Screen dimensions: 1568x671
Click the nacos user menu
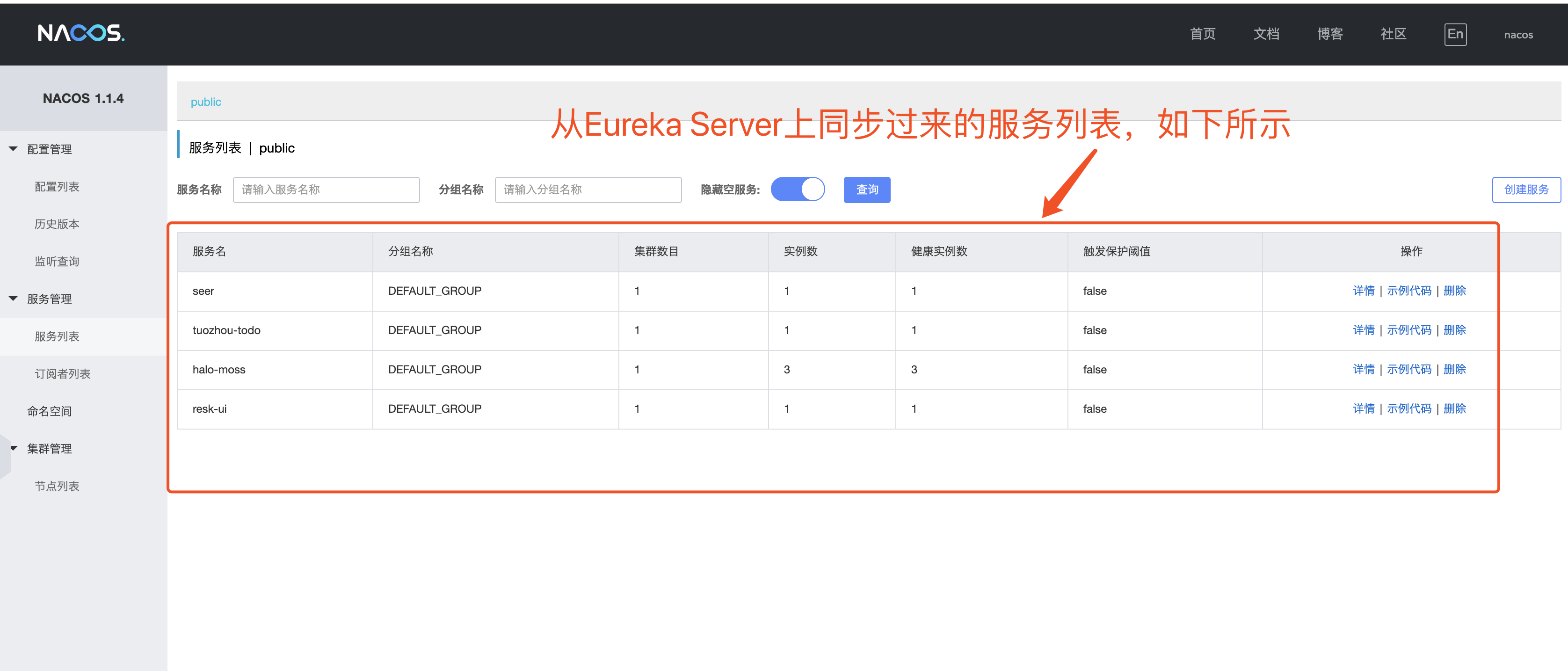[1518, 35]
